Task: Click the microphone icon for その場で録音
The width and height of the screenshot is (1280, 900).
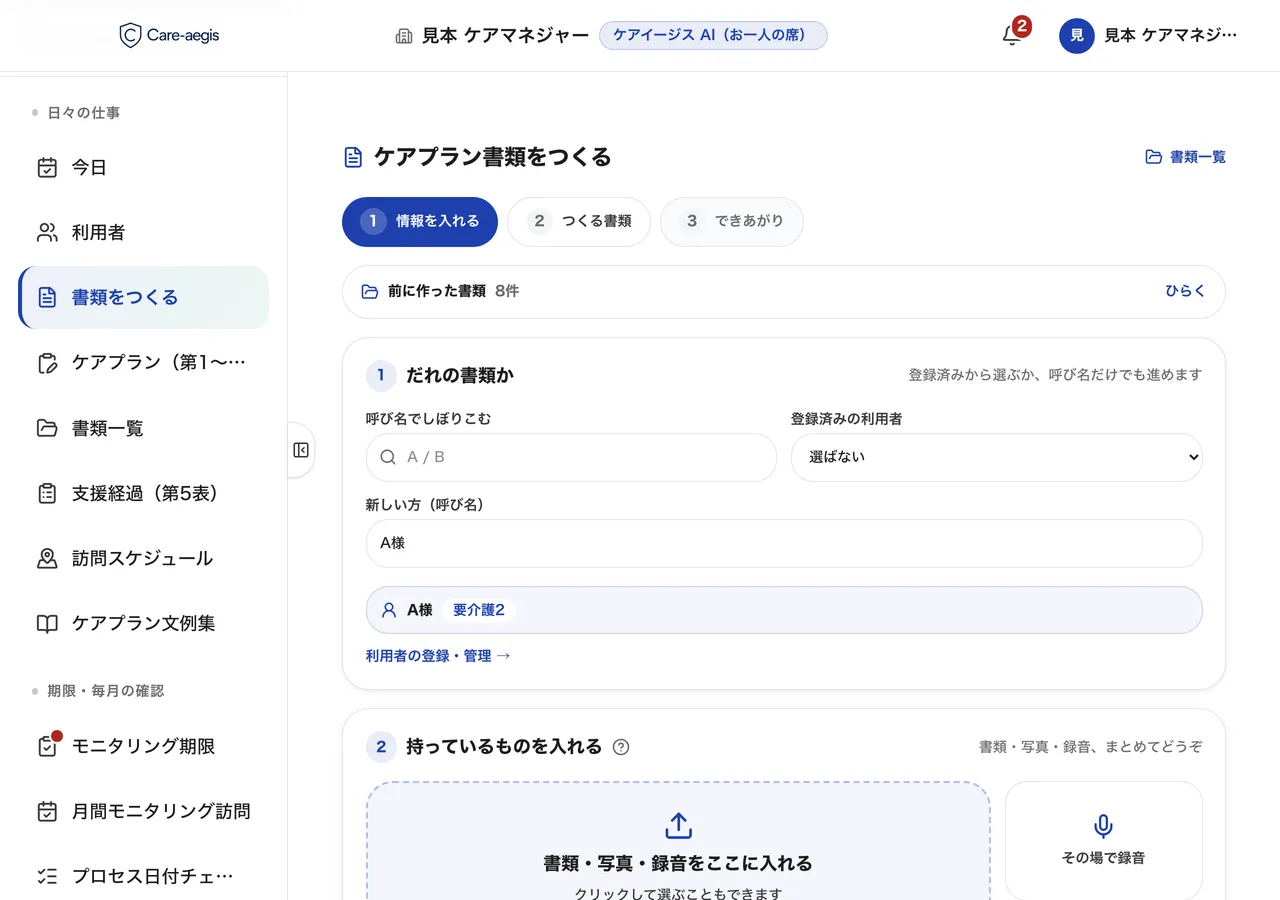Action: click(1103, 826)
